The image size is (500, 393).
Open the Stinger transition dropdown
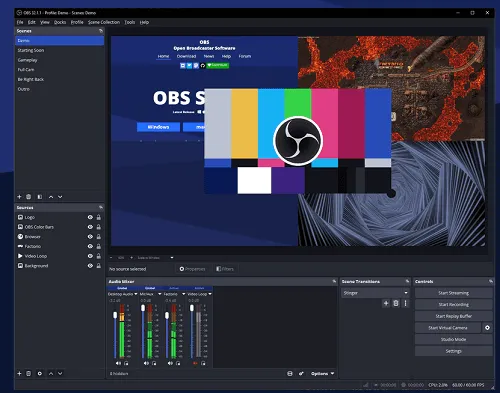tap(376, 293)
